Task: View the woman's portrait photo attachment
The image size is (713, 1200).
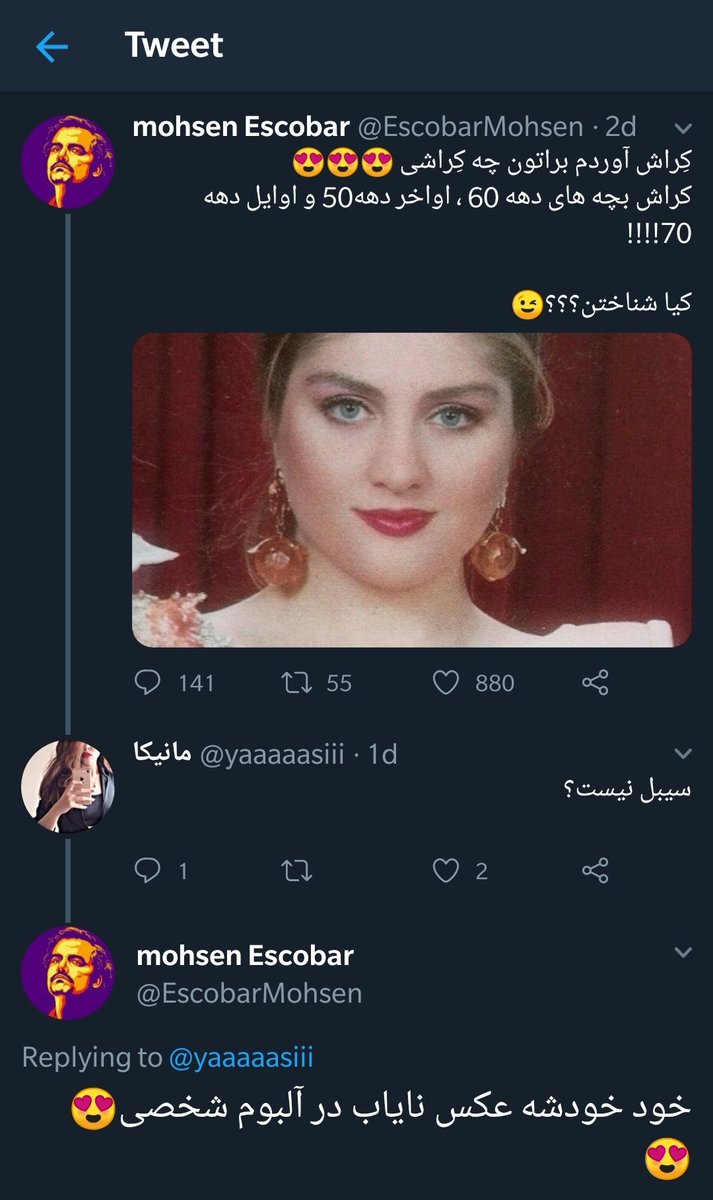Action: coord(412,490)
